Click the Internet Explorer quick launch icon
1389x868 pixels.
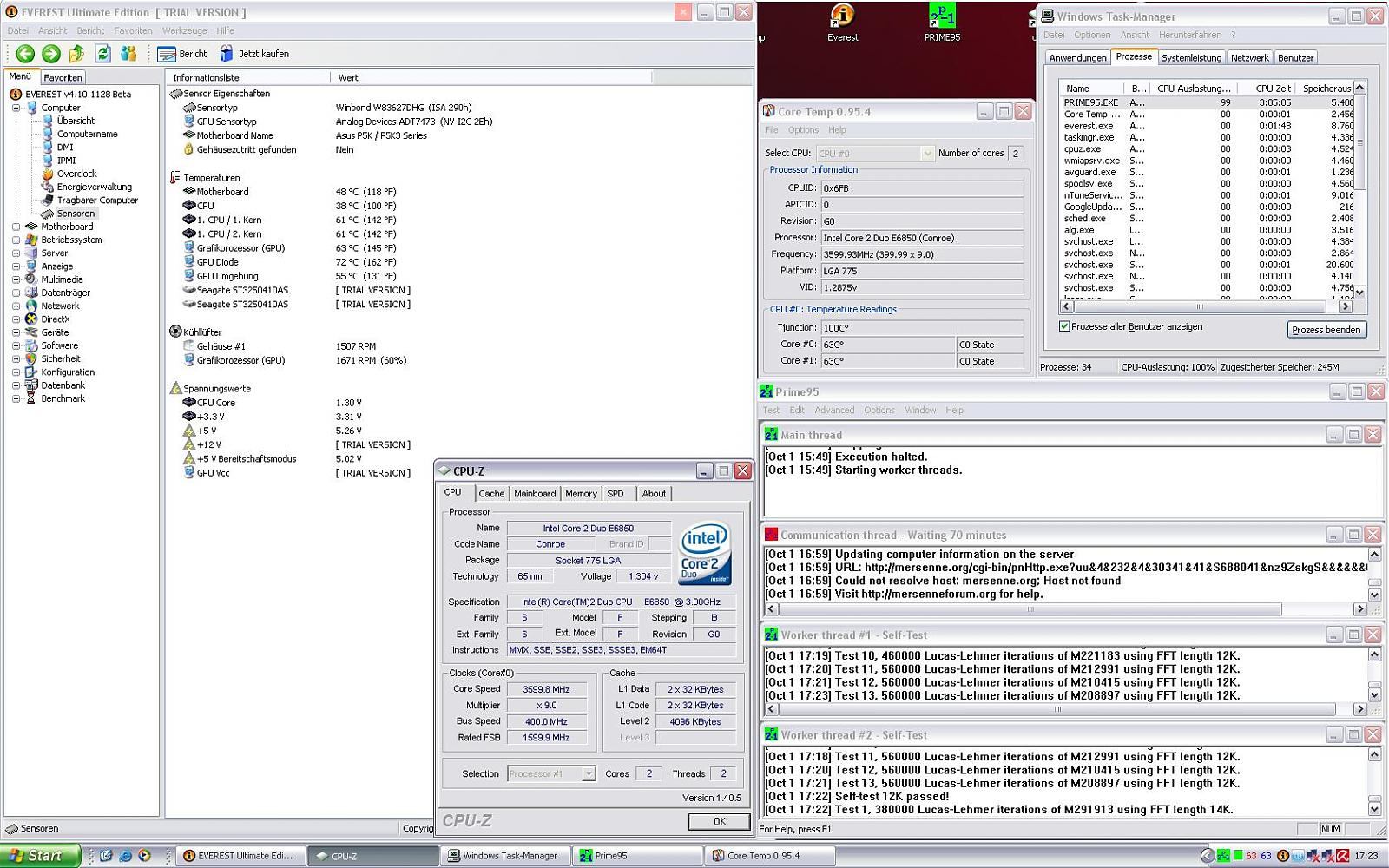click(x=125, y=856)
